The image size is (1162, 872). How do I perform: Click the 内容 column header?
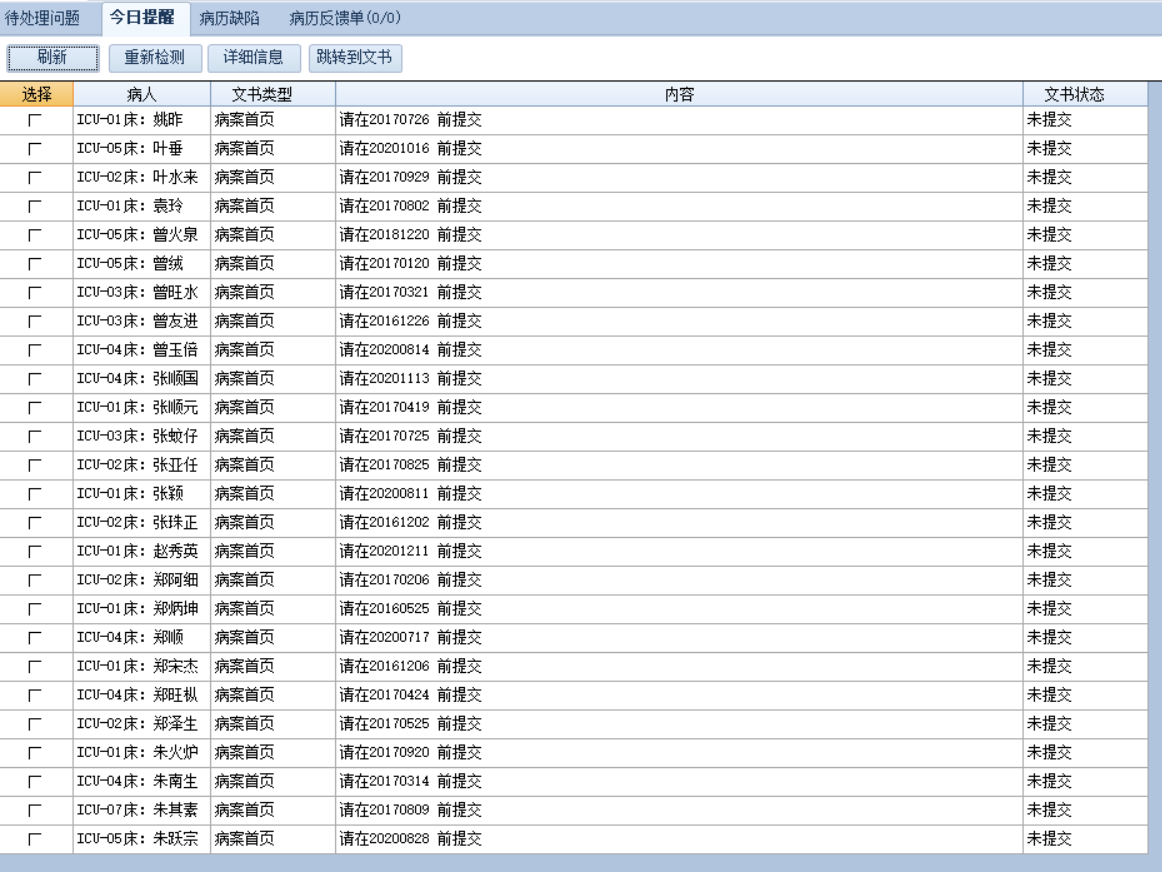coord(679,94)
